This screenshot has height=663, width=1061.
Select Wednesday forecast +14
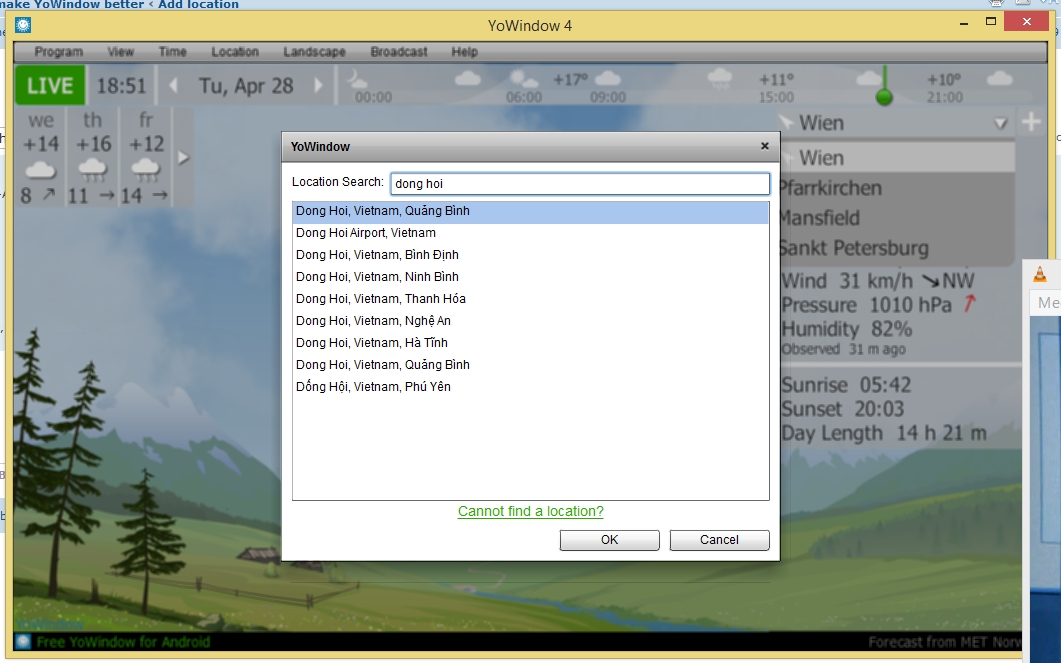point(41,157)
